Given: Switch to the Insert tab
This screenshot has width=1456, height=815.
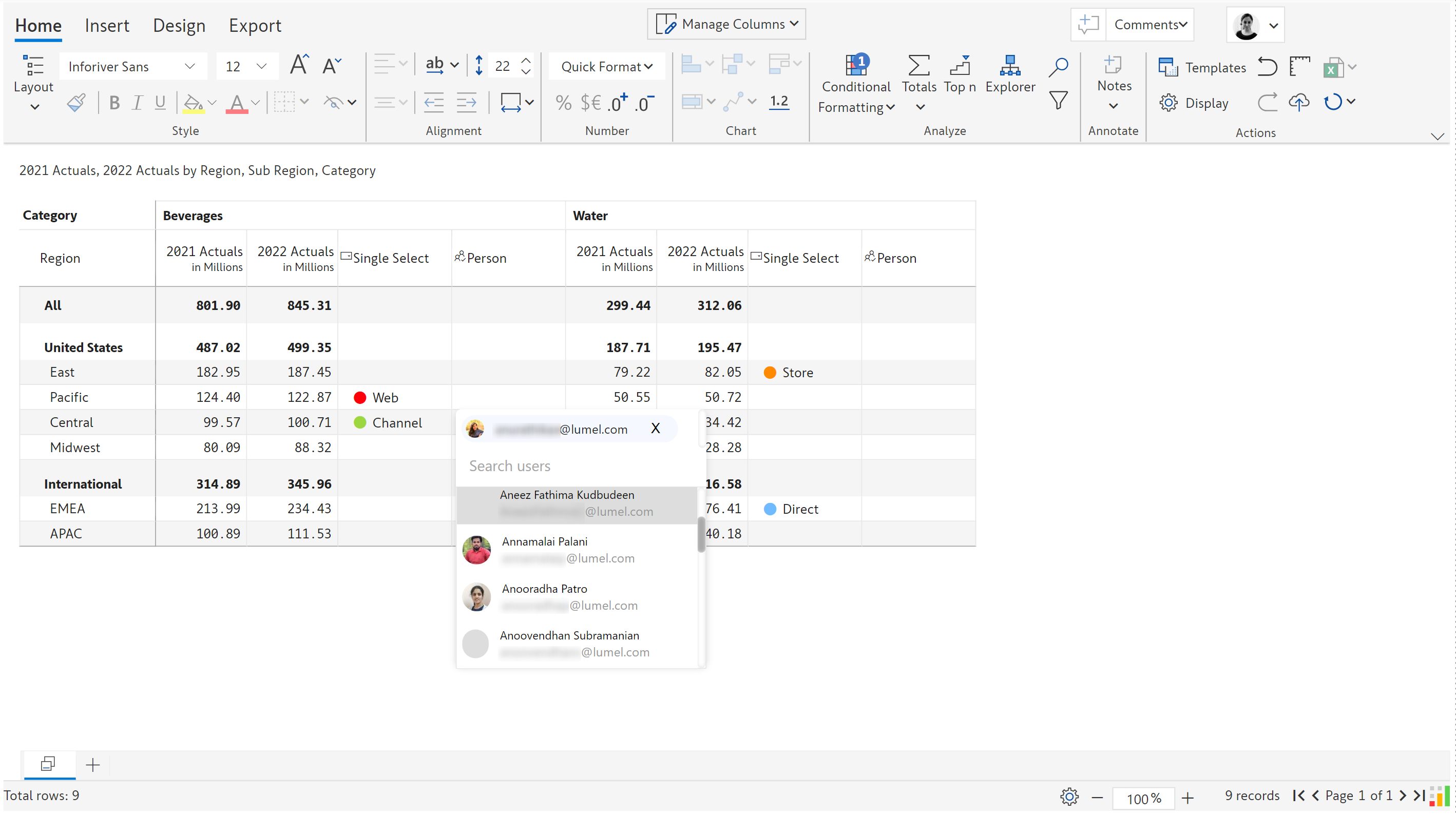Looking at the screenshot, I should click(x=107, y=26).
